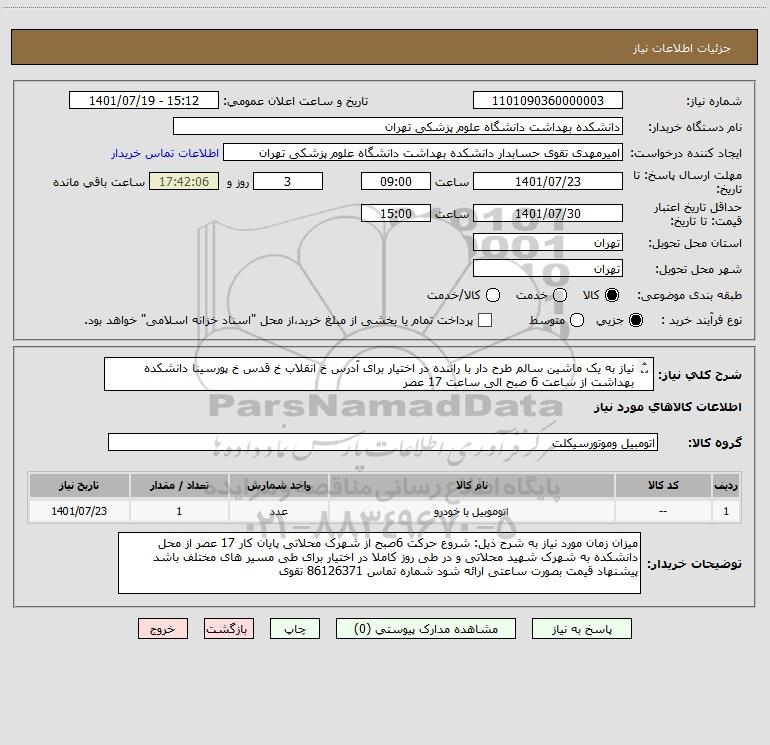This screenshot has height=745, width=770.
Task: Click the واحد شمارش column header
Action: (x=278, y=486)
